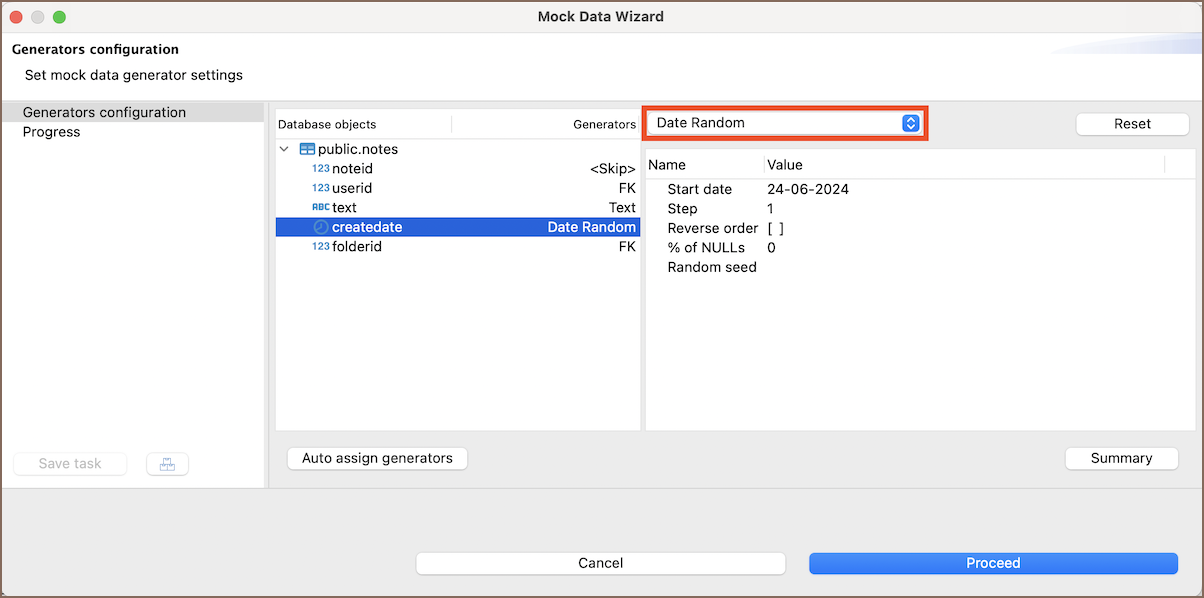Toggle the Reverse order checkbox
This screenshot has width=1204, height=598.
tap(775, 228)
